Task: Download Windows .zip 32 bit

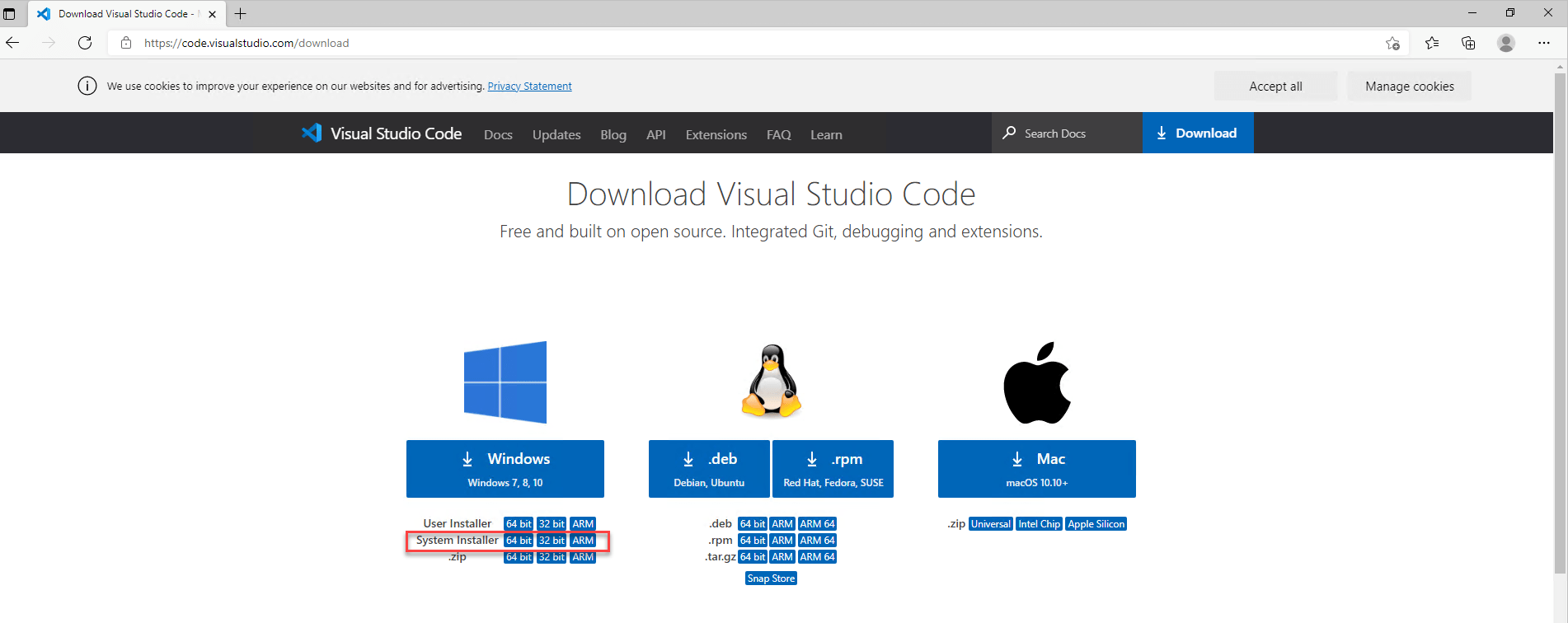Action: point(552,557)
